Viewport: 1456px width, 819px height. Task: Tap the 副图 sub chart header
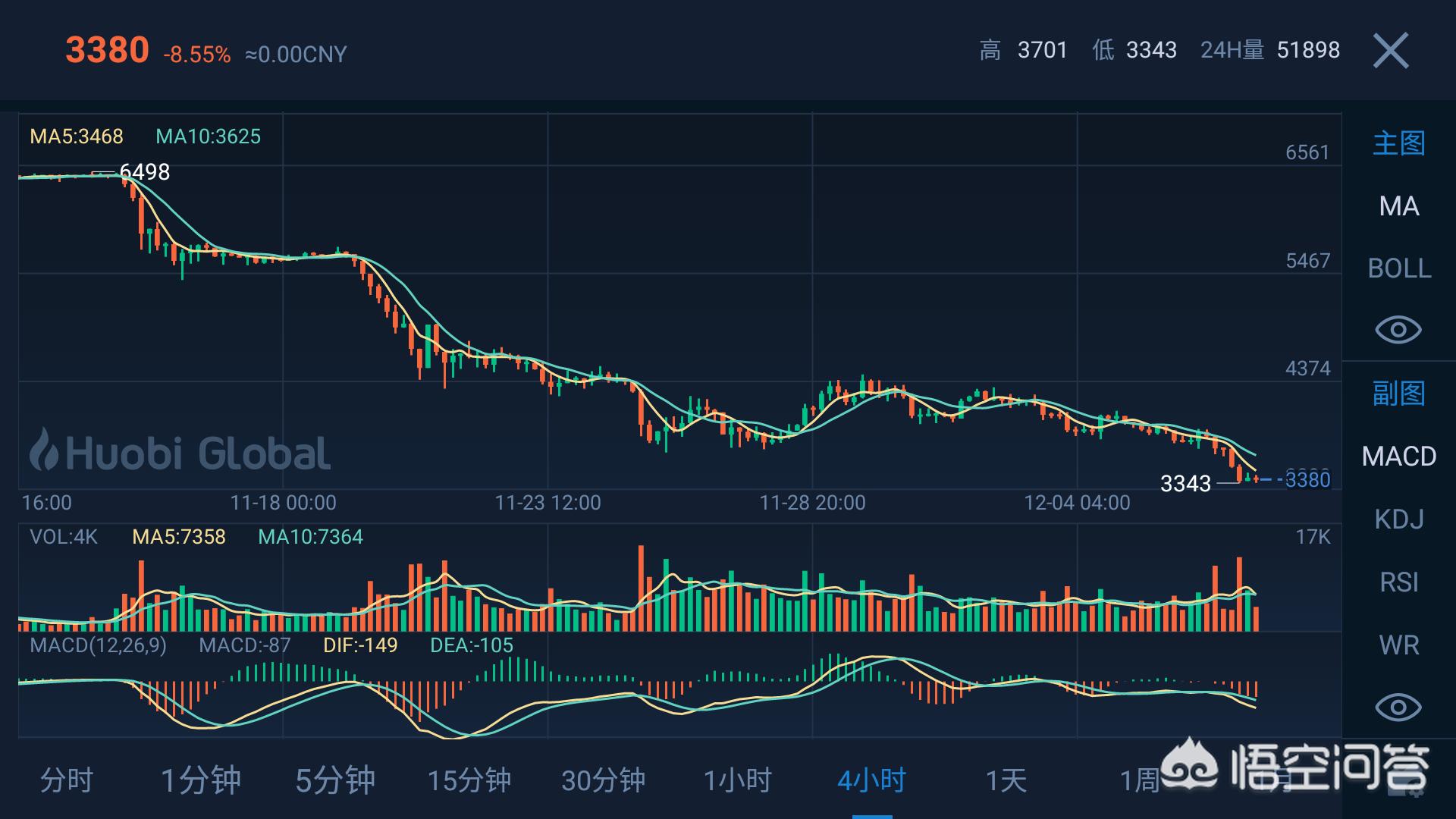click(x=1398, y=394)
